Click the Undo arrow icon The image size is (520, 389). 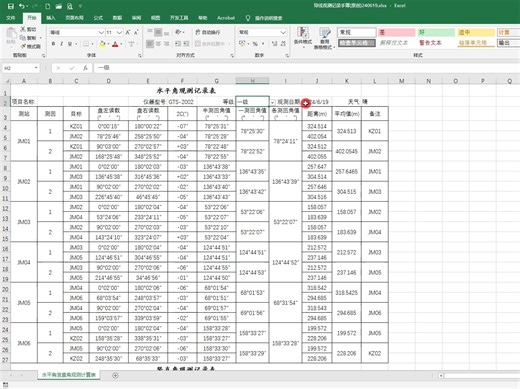pyautogui.click(x=22, y=6)
